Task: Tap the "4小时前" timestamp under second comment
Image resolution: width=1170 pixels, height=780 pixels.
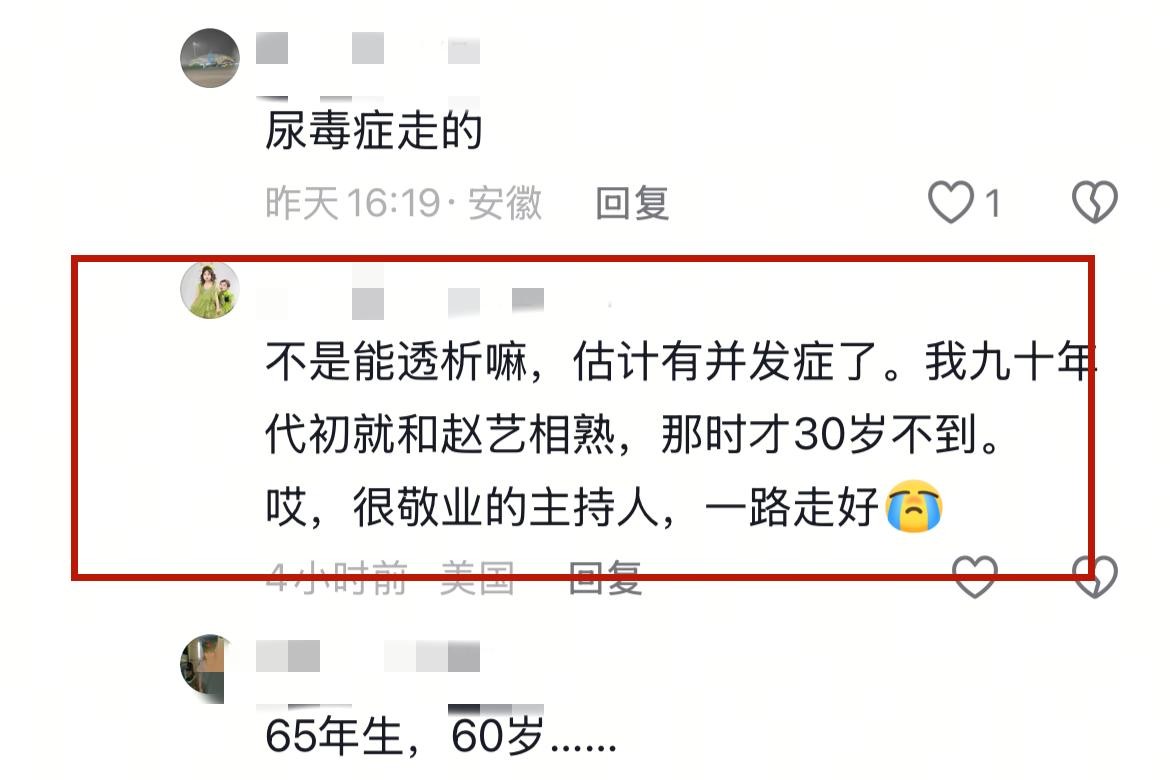Action: (x=337, y=578)
